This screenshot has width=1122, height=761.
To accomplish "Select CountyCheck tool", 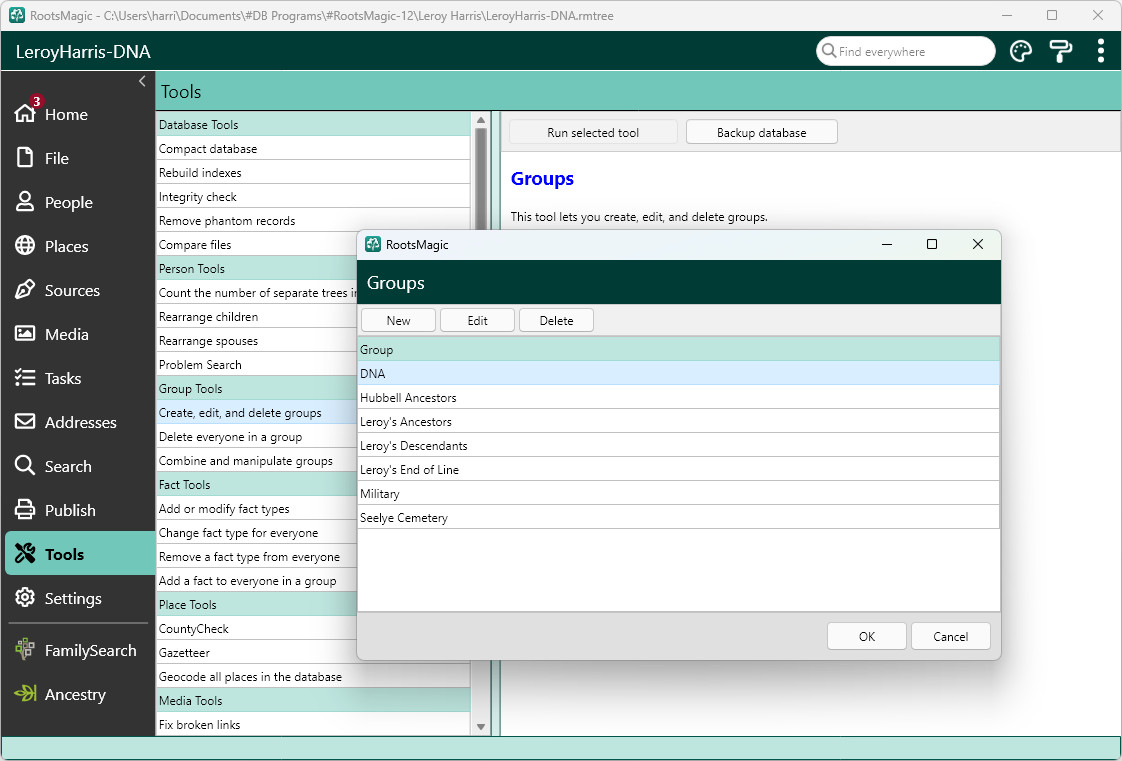I will tap(257, 629).
